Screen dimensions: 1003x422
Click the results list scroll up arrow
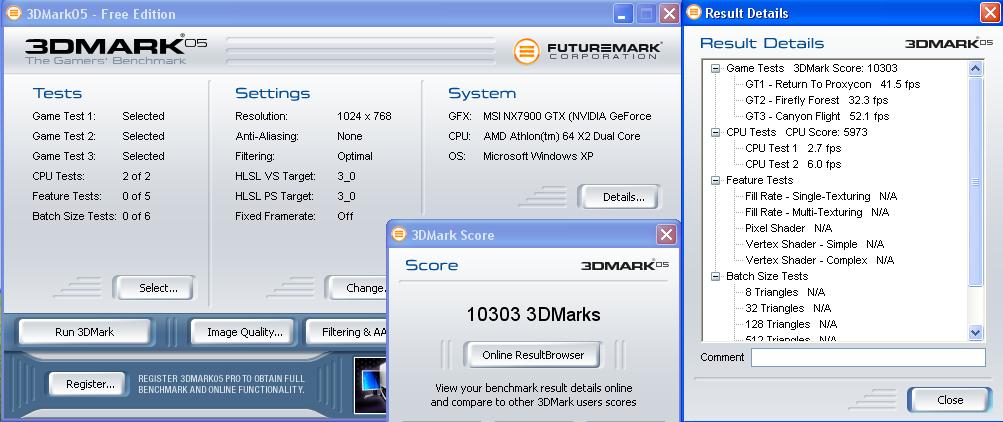click(975, 69)
